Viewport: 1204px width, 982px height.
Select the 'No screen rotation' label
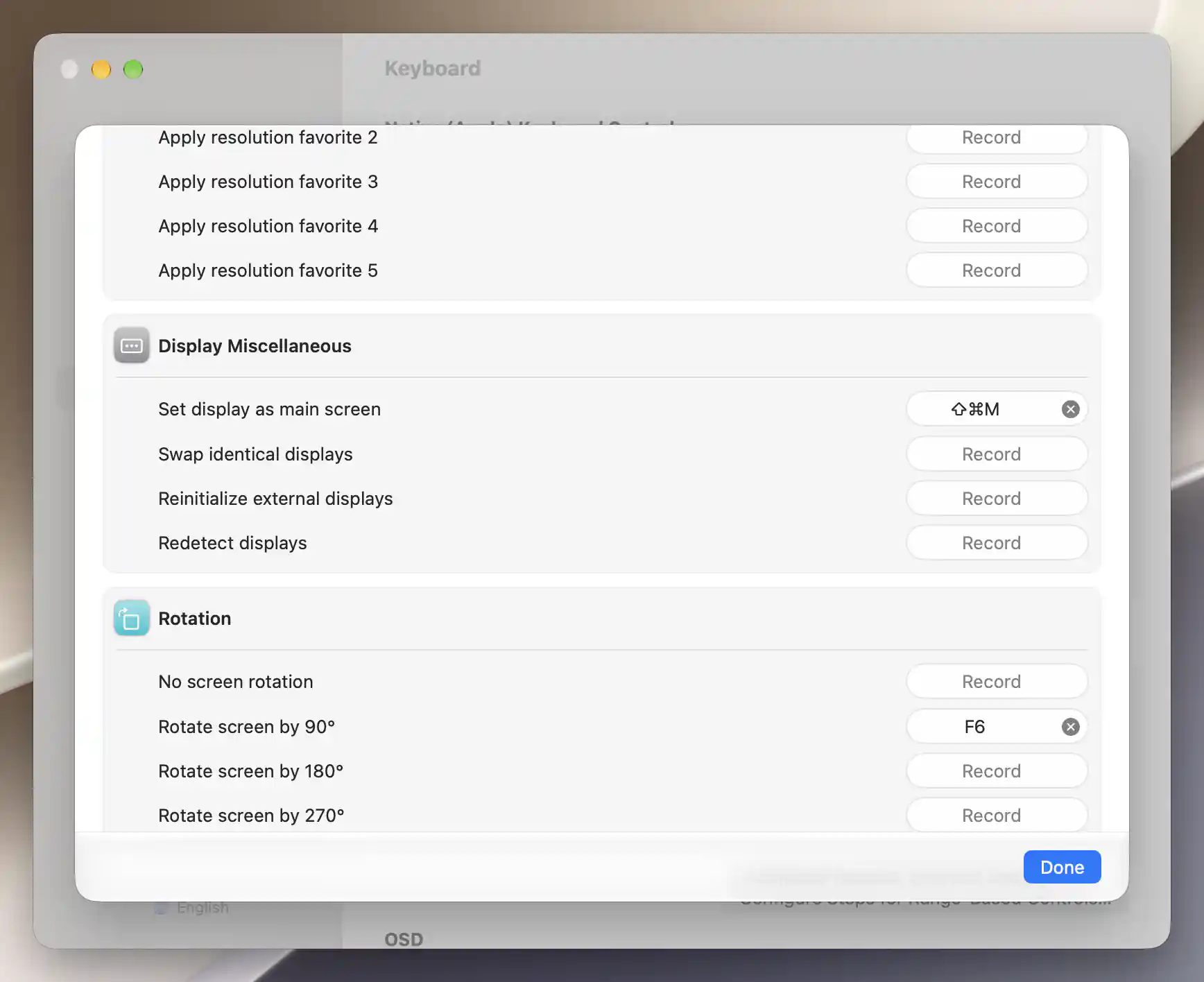[236, 682]
